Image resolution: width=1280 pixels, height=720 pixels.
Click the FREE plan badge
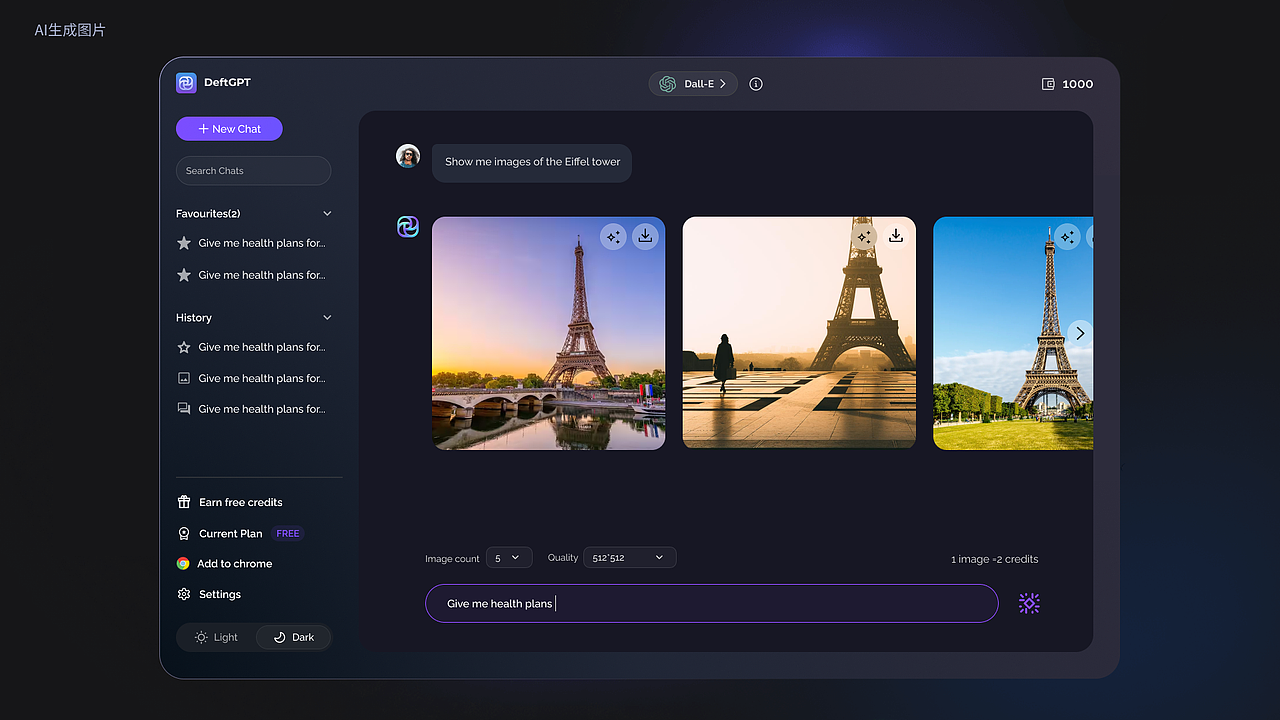[x=288, y=533]
